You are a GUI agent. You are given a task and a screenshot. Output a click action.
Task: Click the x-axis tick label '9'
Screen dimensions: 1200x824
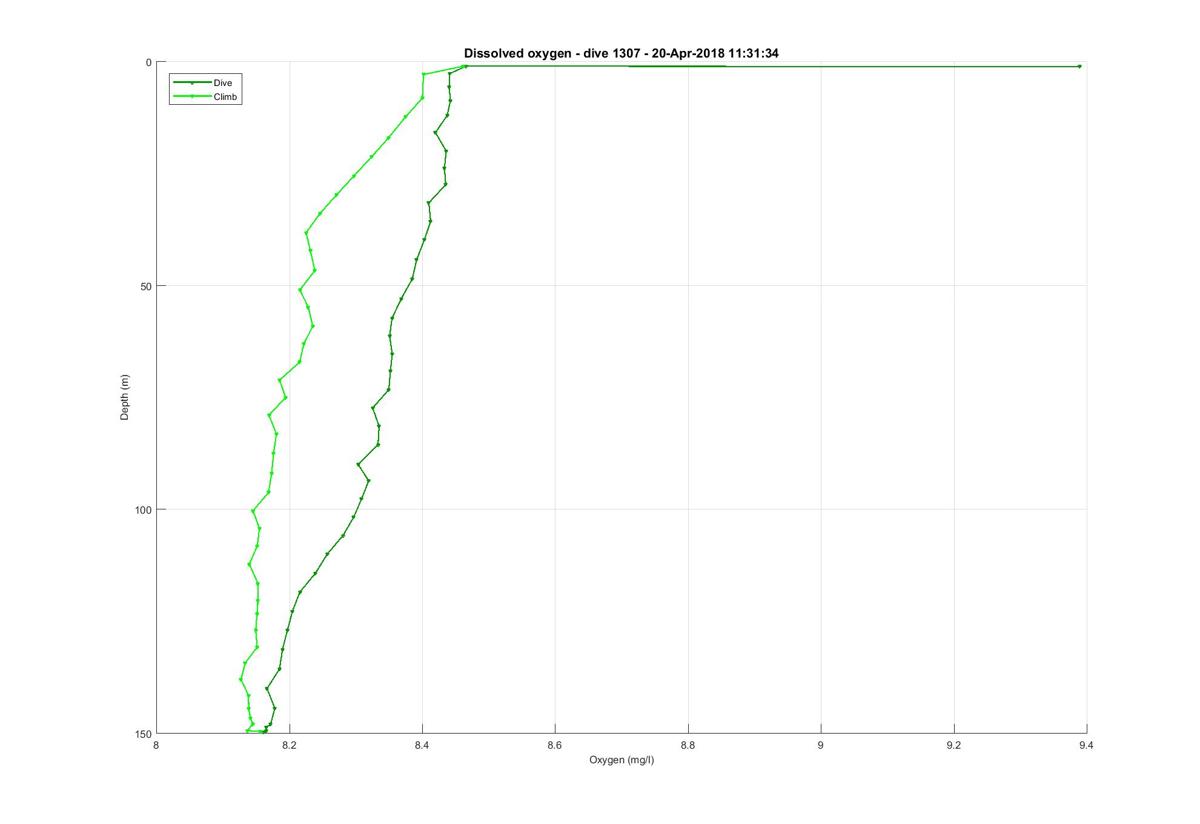(821, 745)
